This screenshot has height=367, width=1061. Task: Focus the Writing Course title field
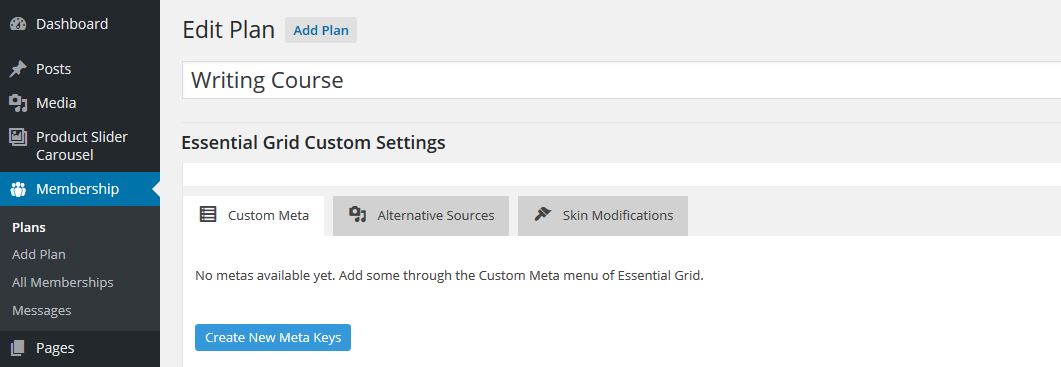(621, 81)
